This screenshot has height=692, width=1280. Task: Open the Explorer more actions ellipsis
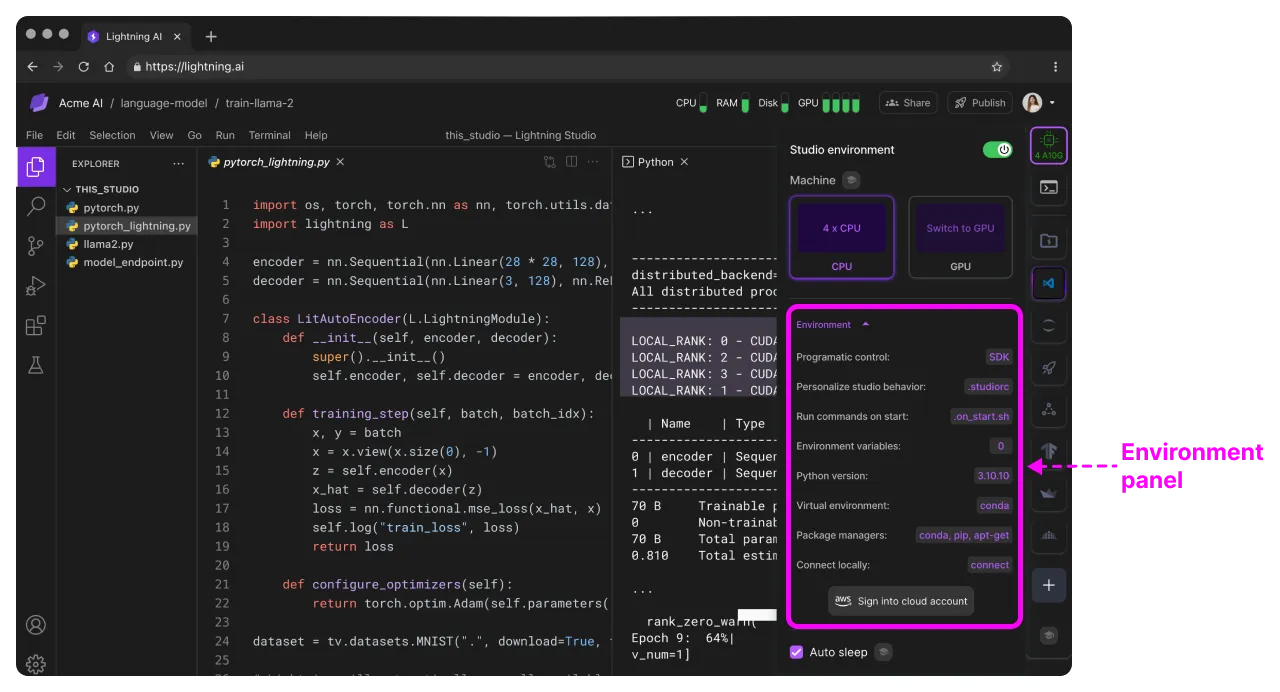(178, 164)
